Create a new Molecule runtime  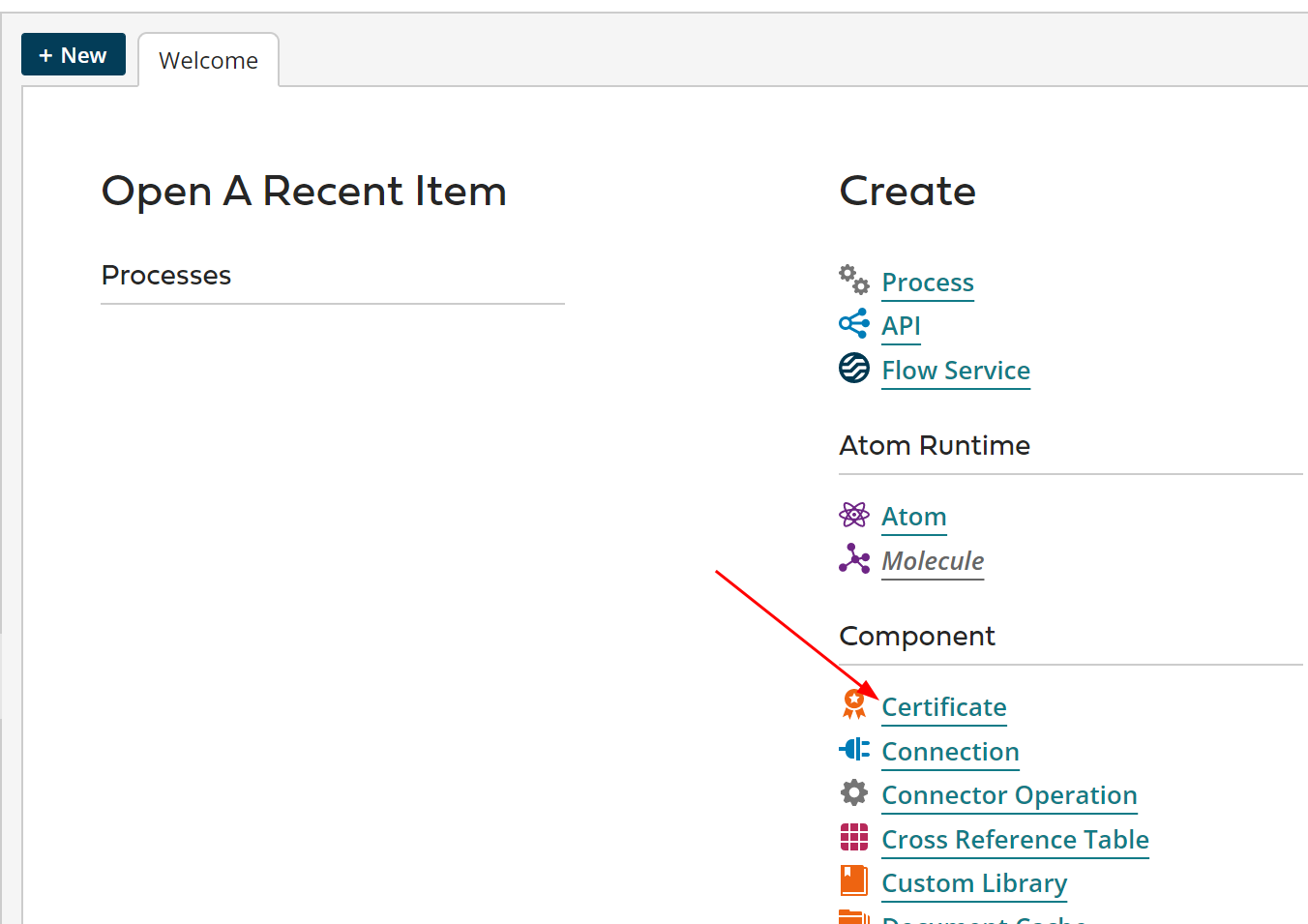pos(932,561)
